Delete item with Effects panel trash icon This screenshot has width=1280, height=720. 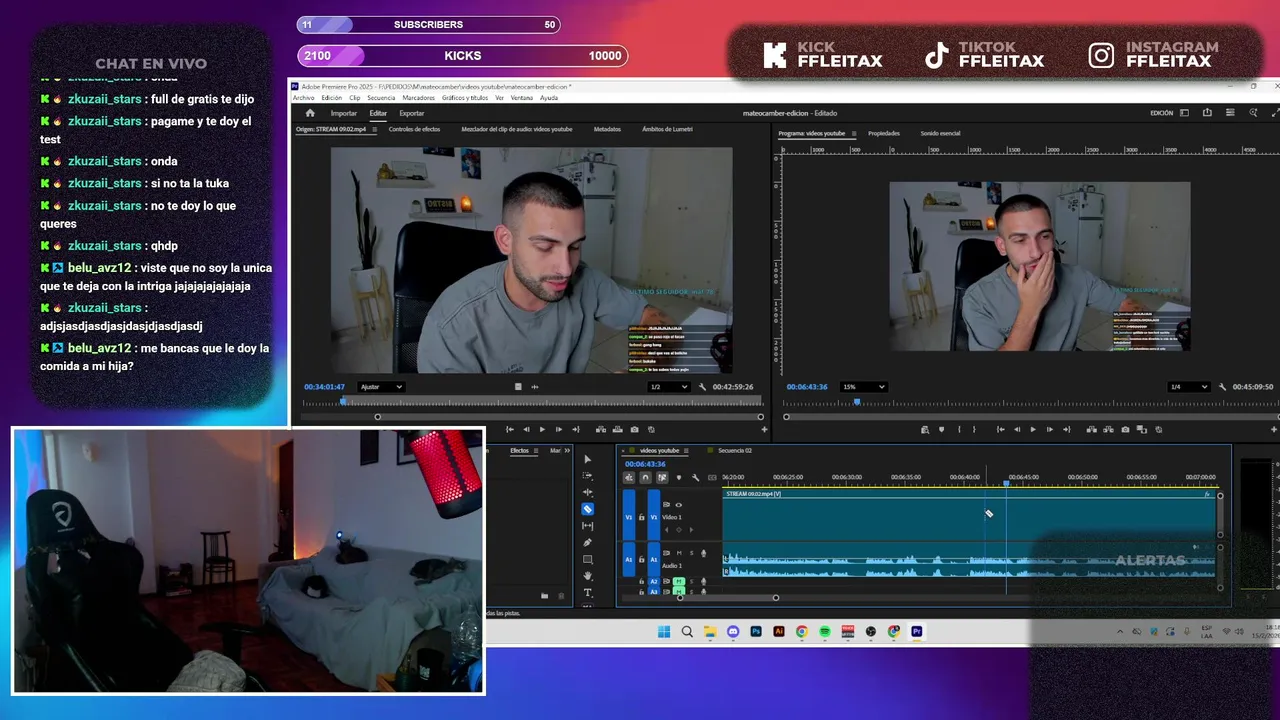[561, 596]
